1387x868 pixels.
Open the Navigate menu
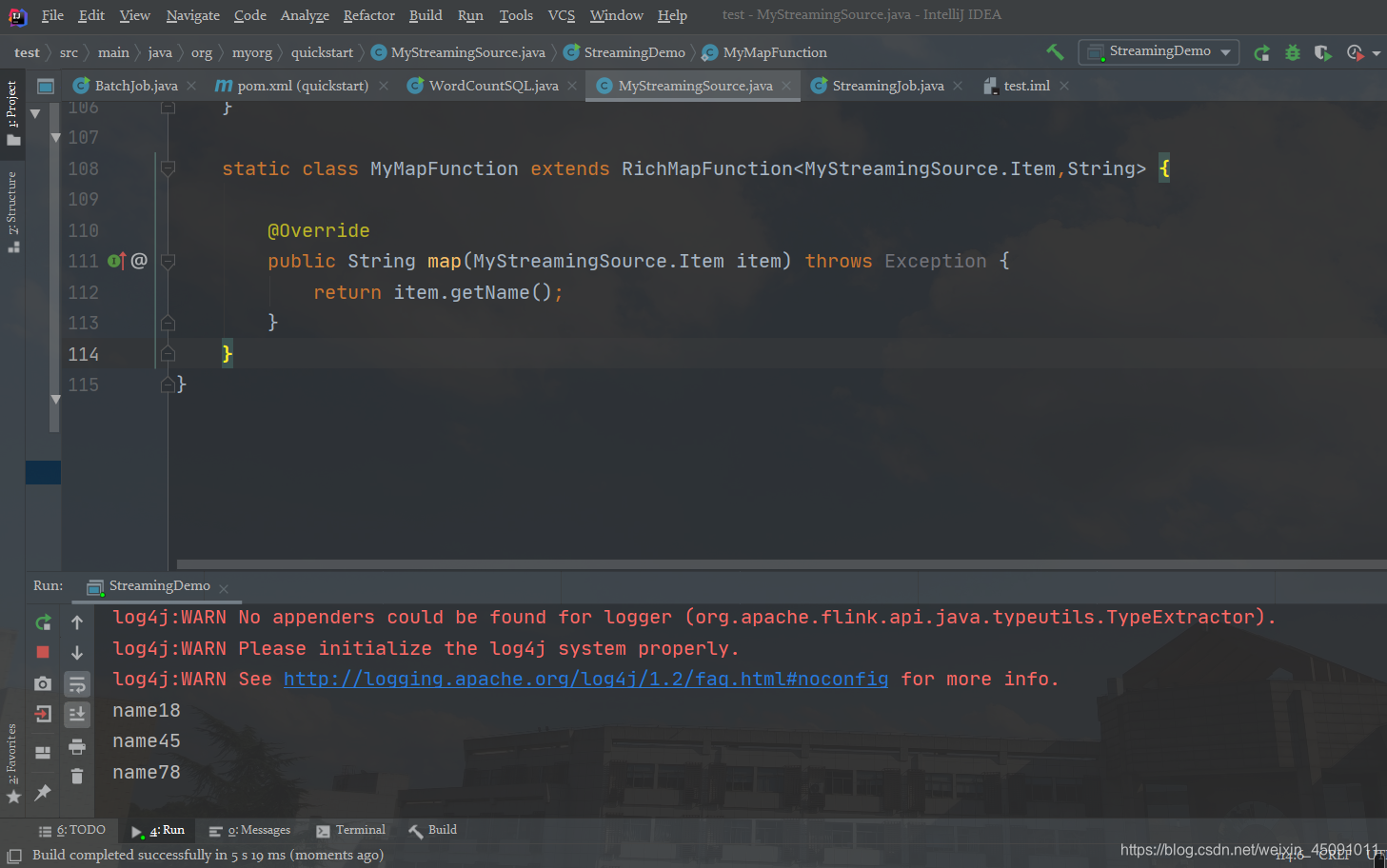point(192,15)
